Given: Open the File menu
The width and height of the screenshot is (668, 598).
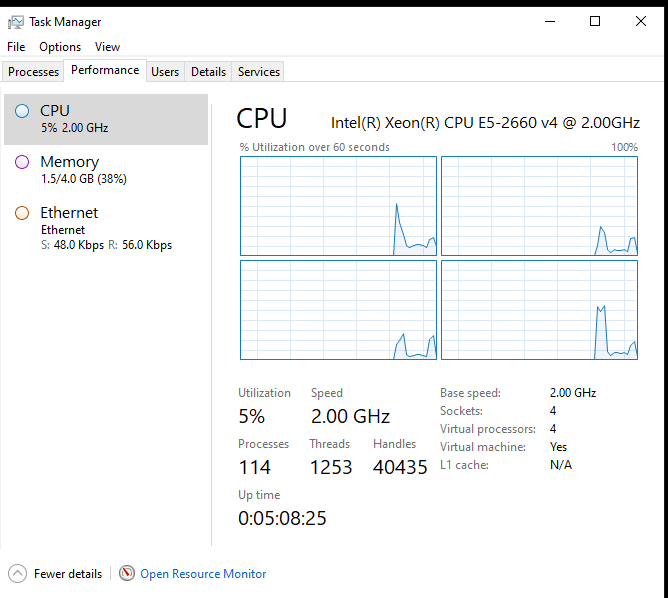Looking at the screenshot, I should (x=16, y=47).
